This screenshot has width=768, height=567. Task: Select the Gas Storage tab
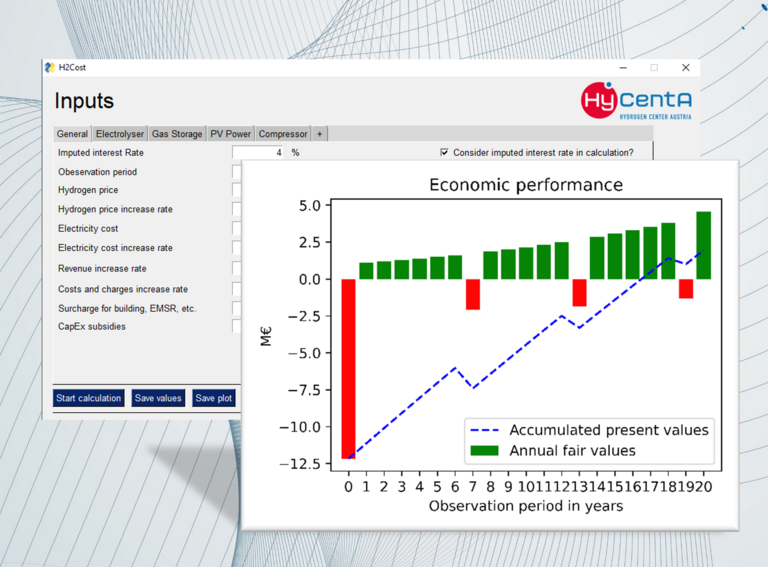click(177, 134)
